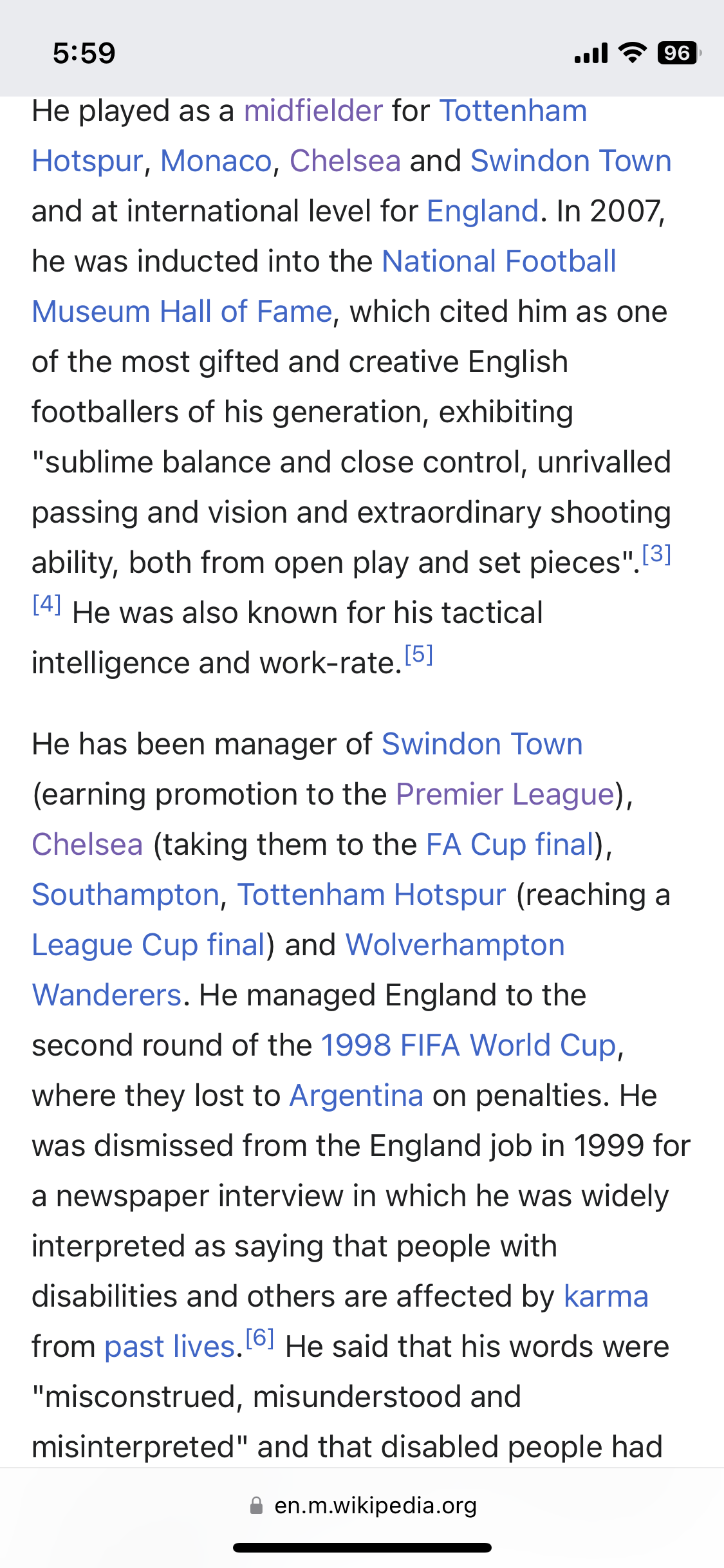Image resolution: width=724 pixels, height=1568 pixels.
Task: Tap the Wi-Fi status icon
Action: [x=632, y=53]
